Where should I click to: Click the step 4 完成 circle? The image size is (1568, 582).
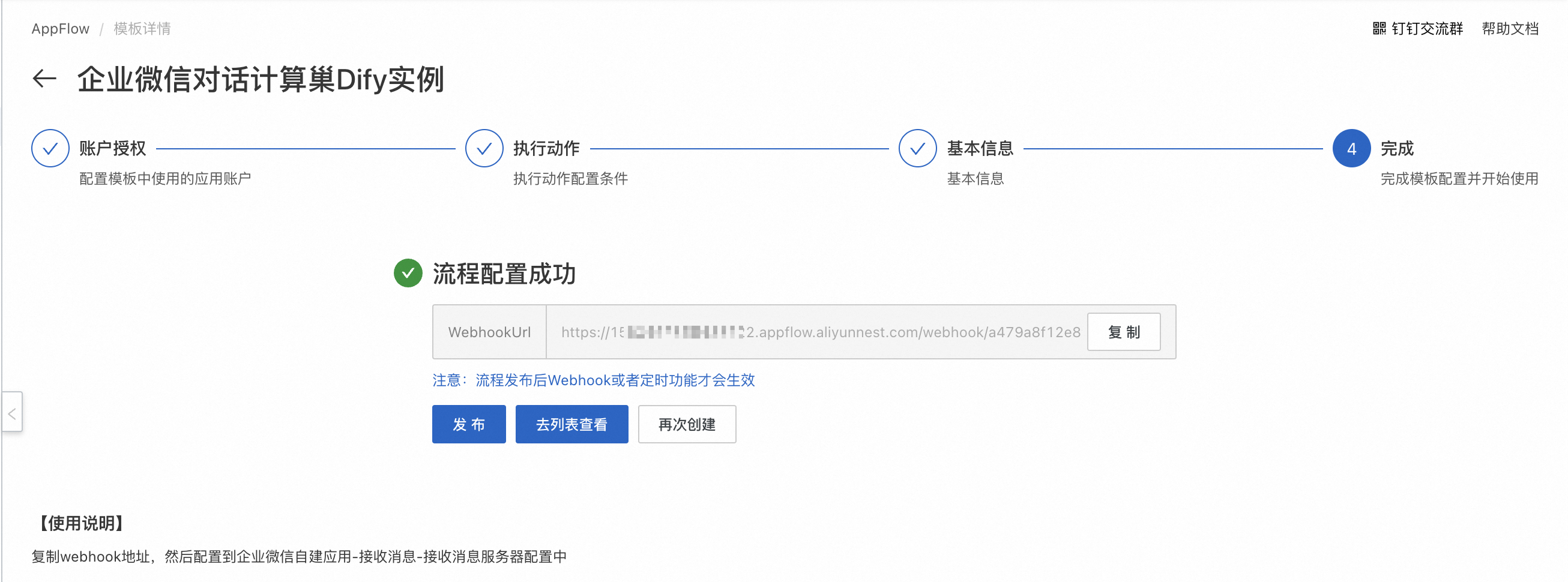(x=1351, y=148)
